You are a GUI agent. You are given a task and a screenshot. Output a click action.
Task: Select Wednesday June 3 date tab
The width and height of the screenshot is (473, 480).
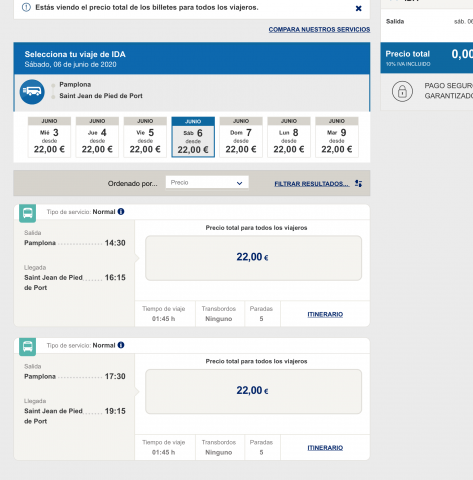(49, 137)
